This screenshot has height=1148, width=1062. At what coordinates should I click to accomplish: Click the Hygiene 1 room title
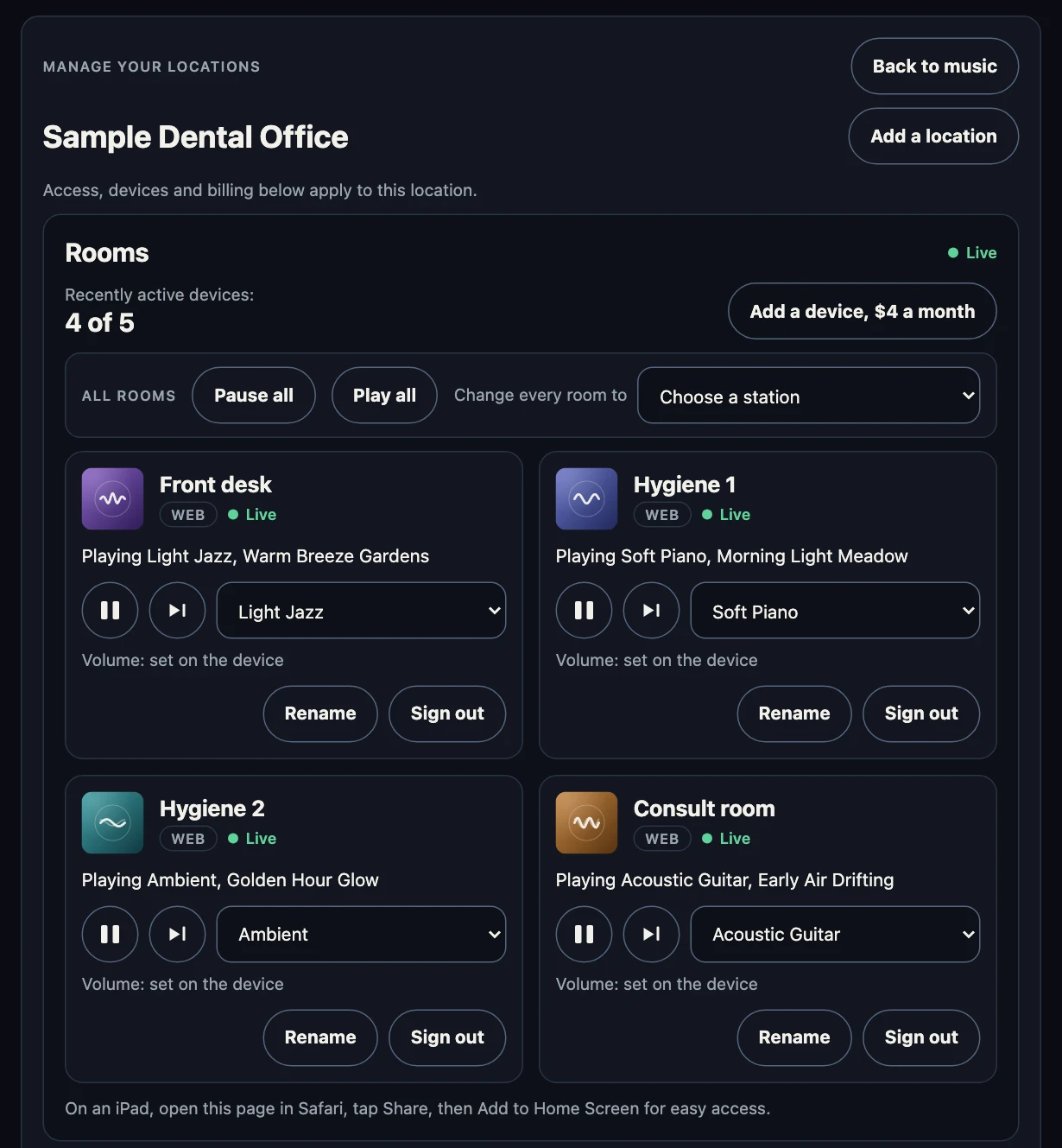pyautogui.click(x=685, y=485)
